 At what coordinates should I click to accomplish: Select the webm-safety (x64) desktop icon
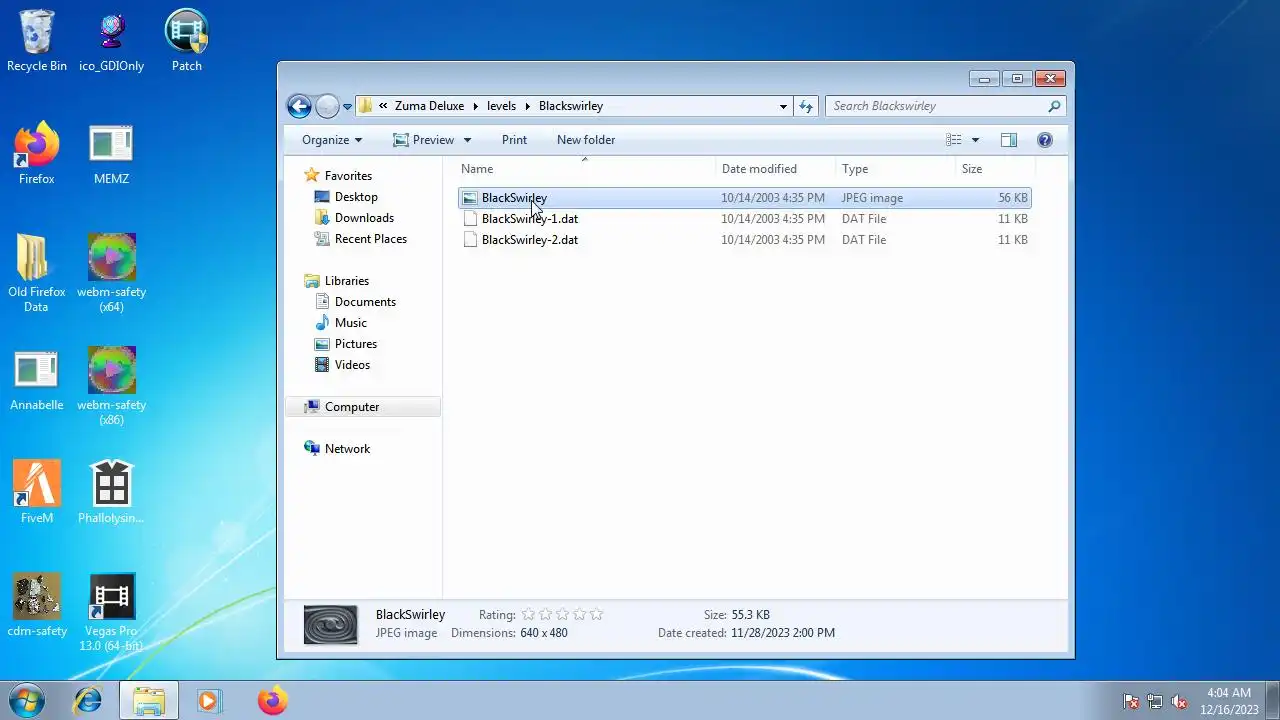click(111, 273)
